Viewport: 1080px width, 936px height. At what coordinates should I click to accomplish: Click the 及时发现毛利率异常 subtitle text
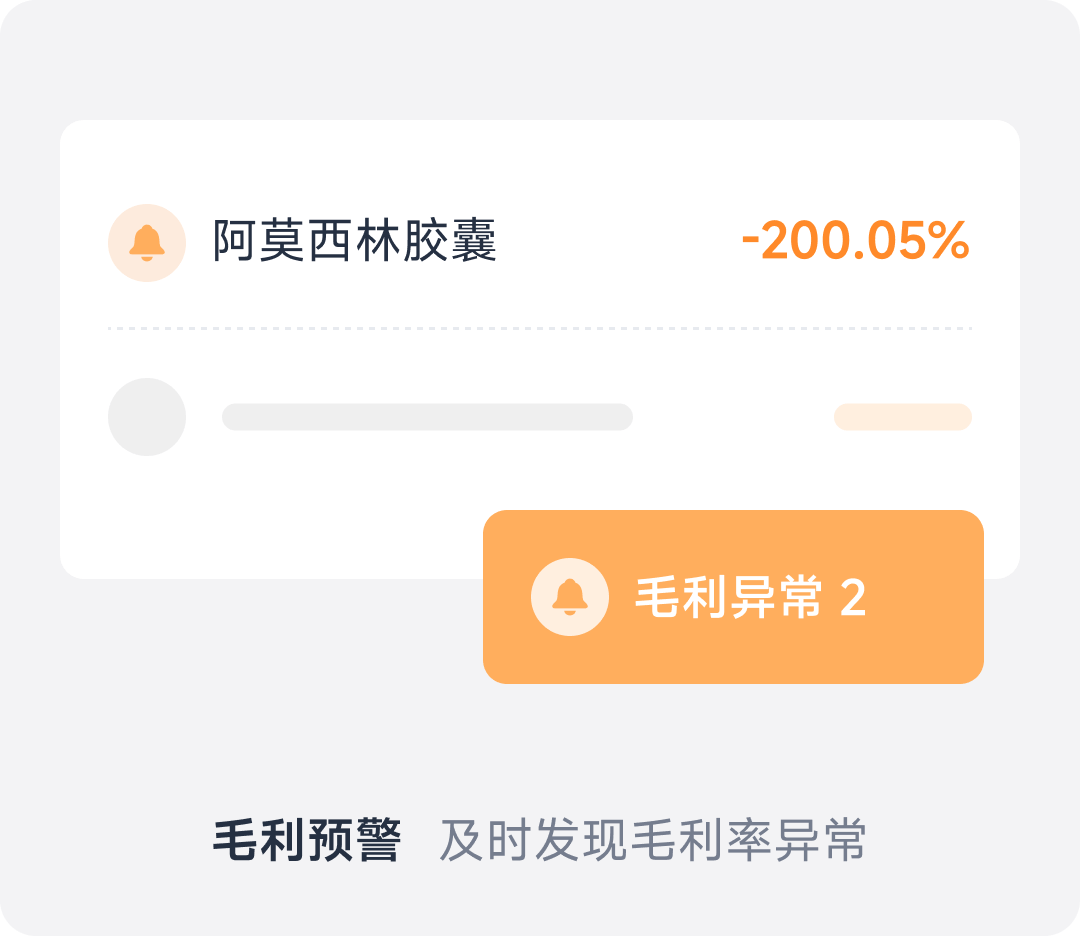coord(652,842)
